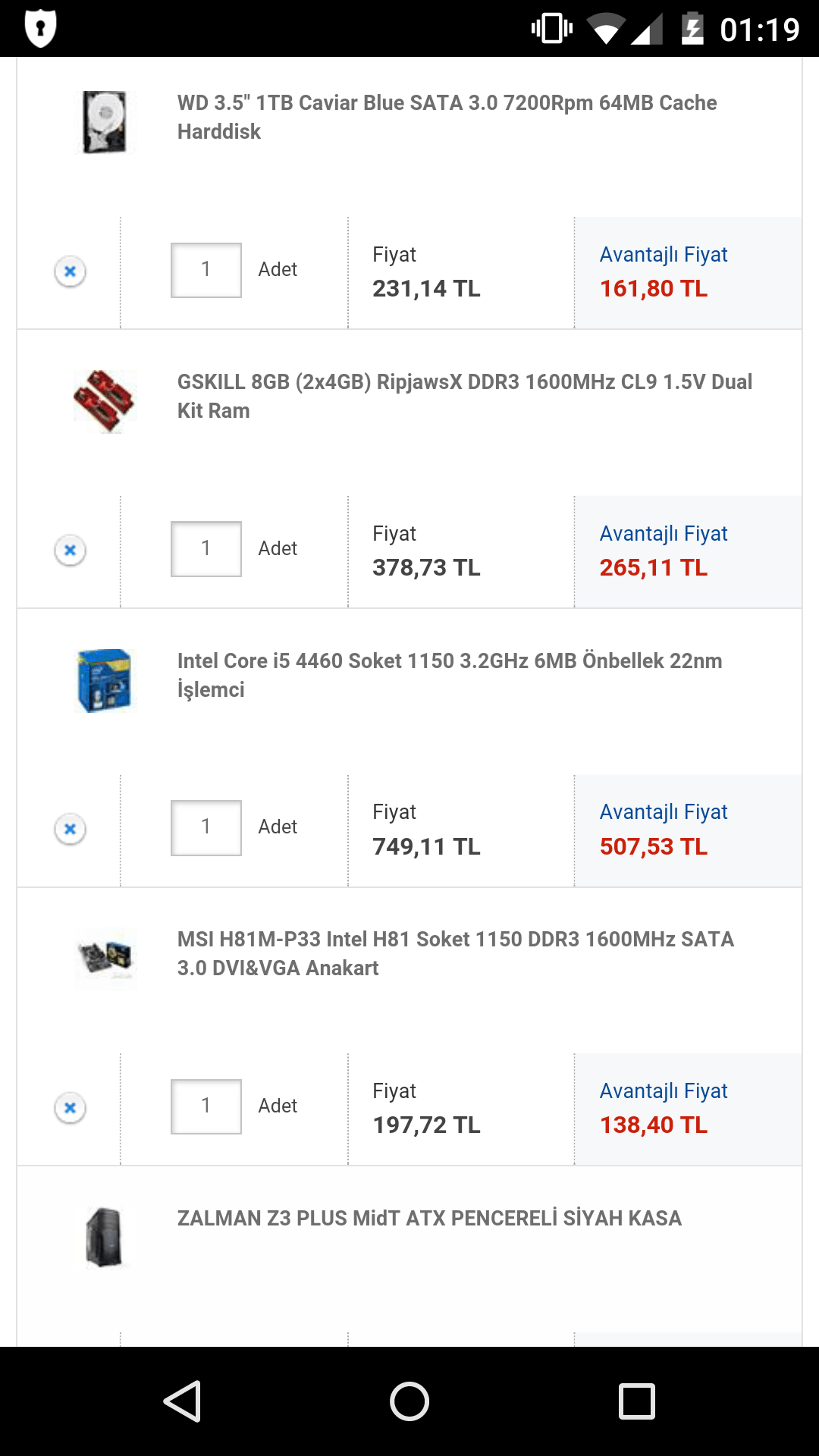Remove the WD Caviar Blue harddisk item

point(70,271)
